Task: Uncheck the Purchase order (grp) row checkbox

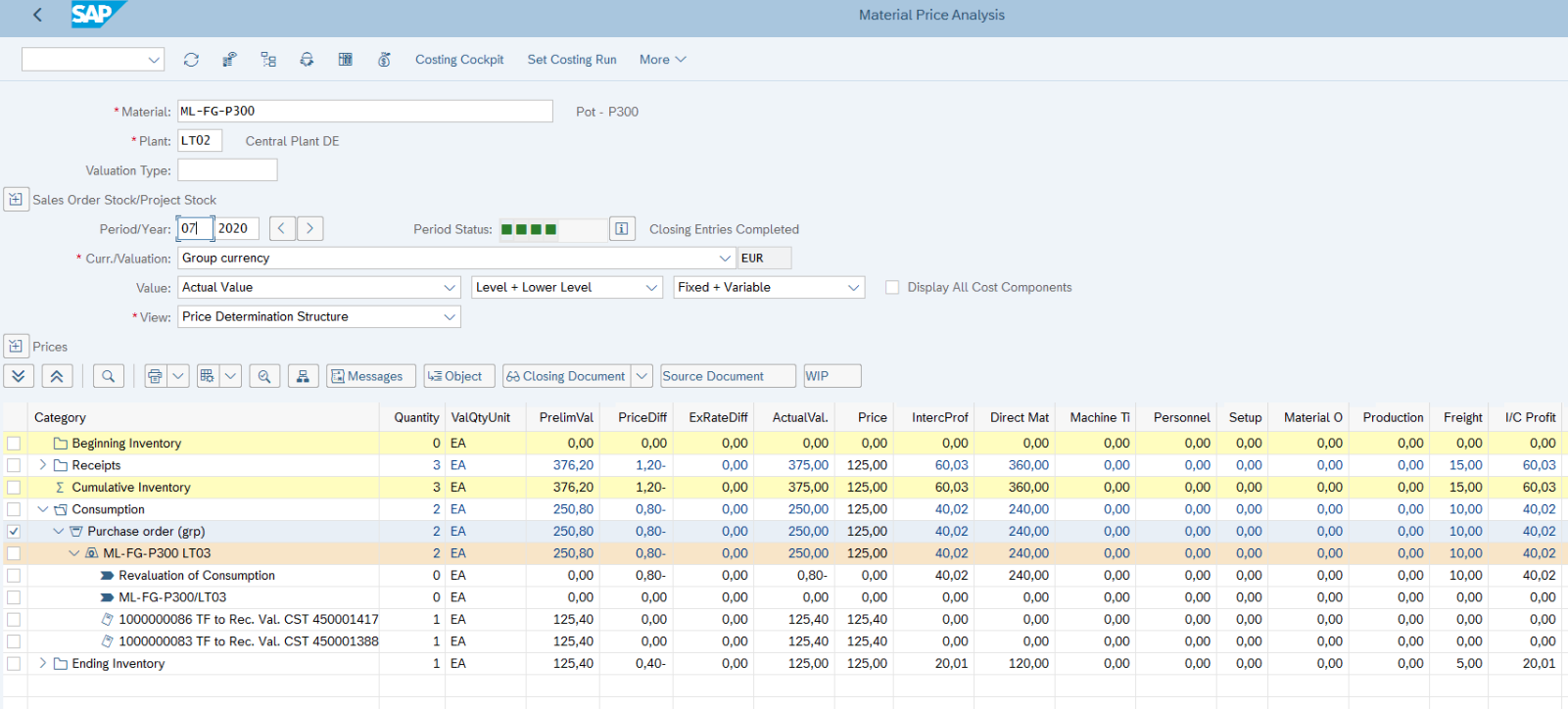Action: 14,532
